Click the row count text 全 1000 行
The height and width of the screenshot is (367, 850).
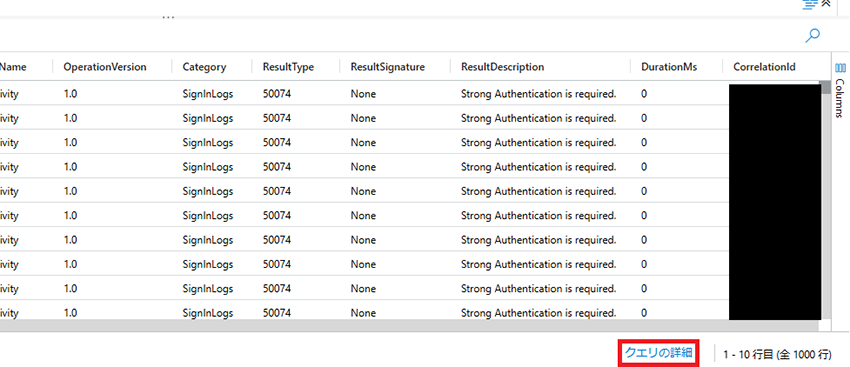pyautogui.click(x=804, y=355)
